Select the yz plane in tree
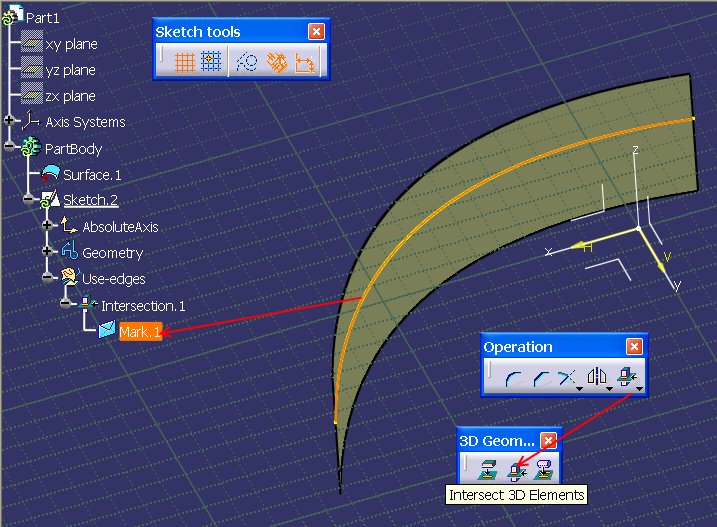Viewport: 717px width, 527px height. tap(70, 70)
